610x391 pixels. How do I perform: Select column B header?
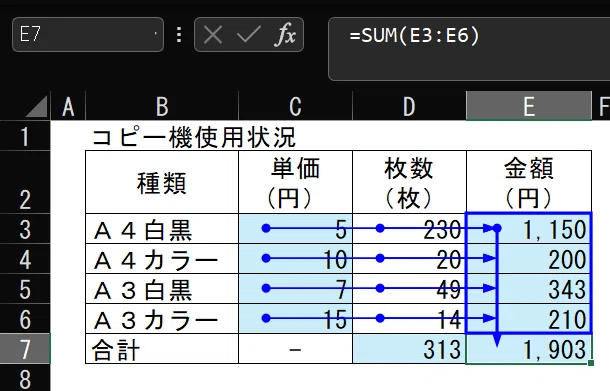click(x=162, y=106)
